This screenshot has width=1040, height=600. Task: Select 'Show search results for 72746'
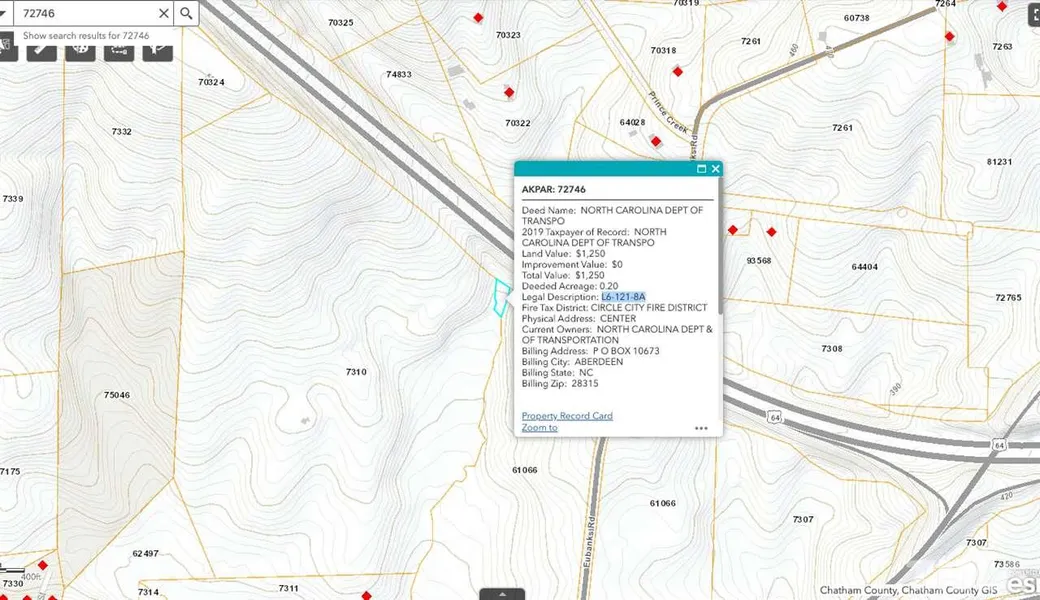[x=86, y=36]
